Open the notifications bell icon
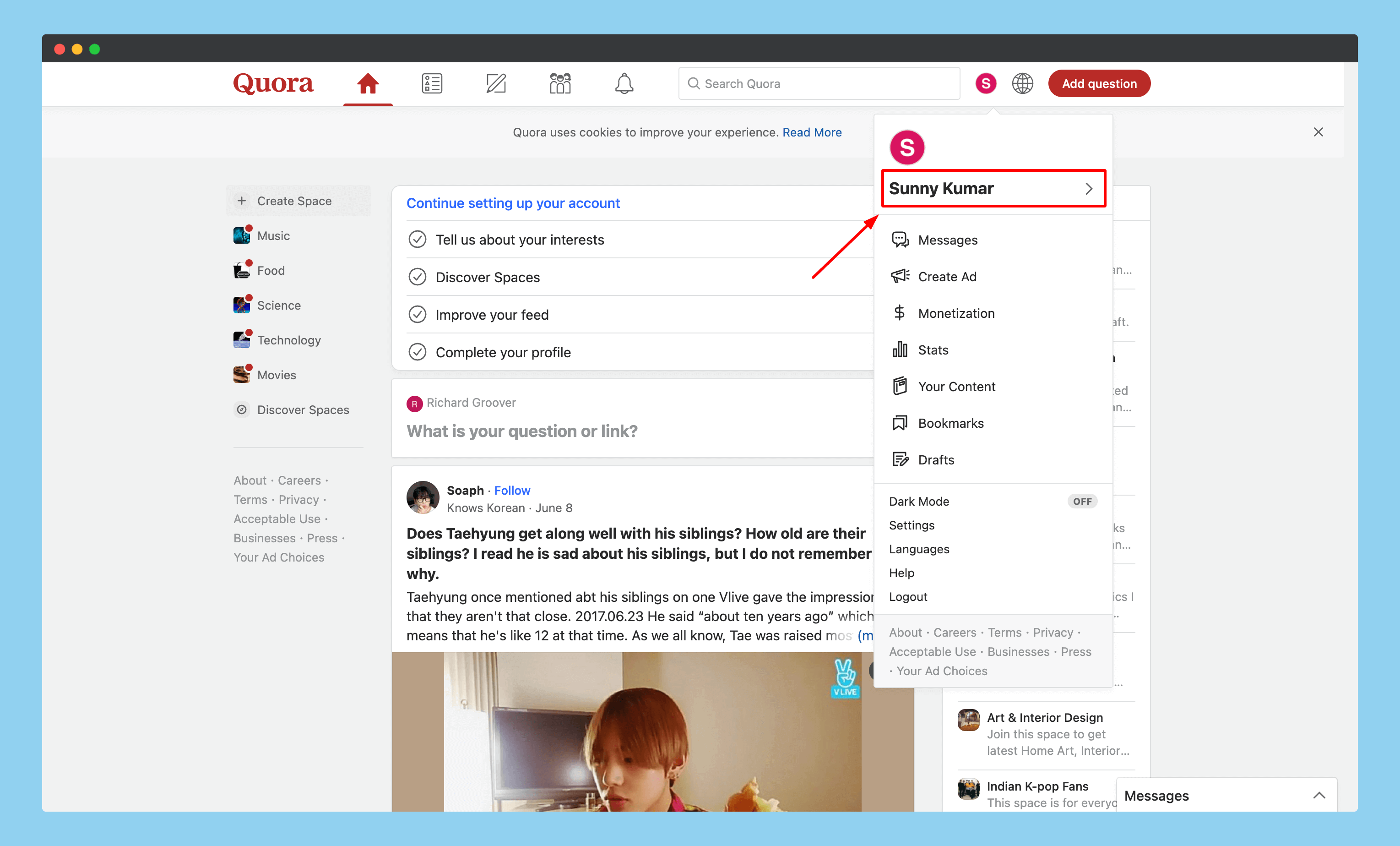Viewport: 1400px width, 846px height. point(624,83)
